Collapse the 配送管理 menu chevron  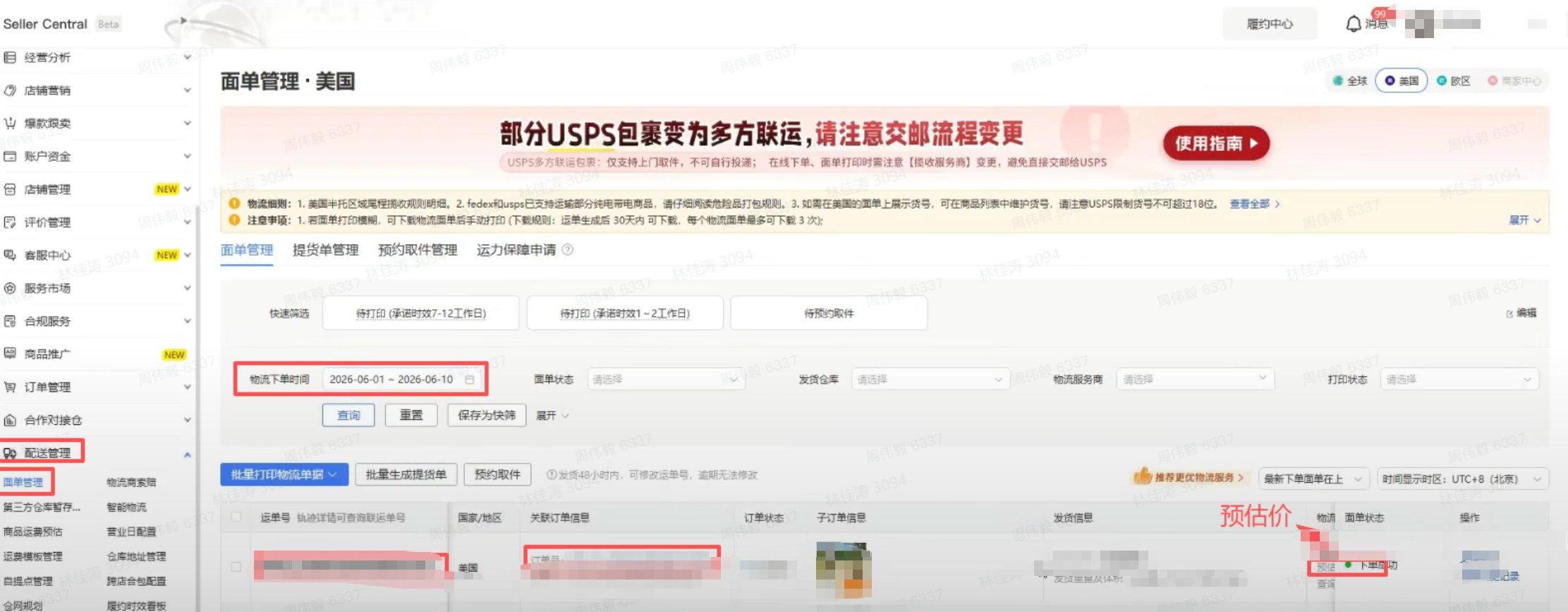click(x=188, y=455)
